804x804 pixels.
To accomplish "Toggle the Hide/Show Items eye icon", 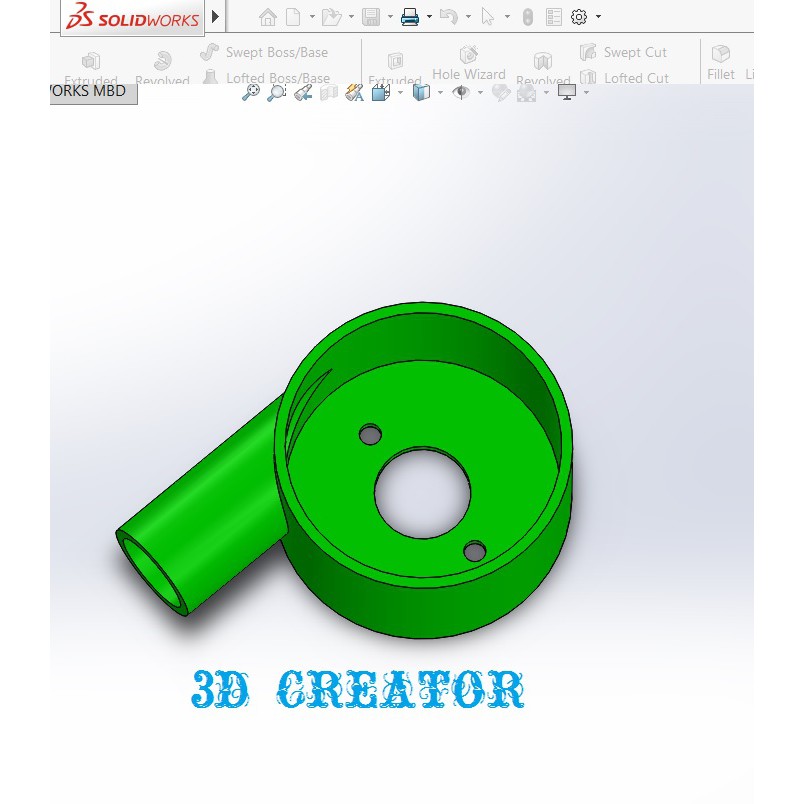I will [461, 93].
